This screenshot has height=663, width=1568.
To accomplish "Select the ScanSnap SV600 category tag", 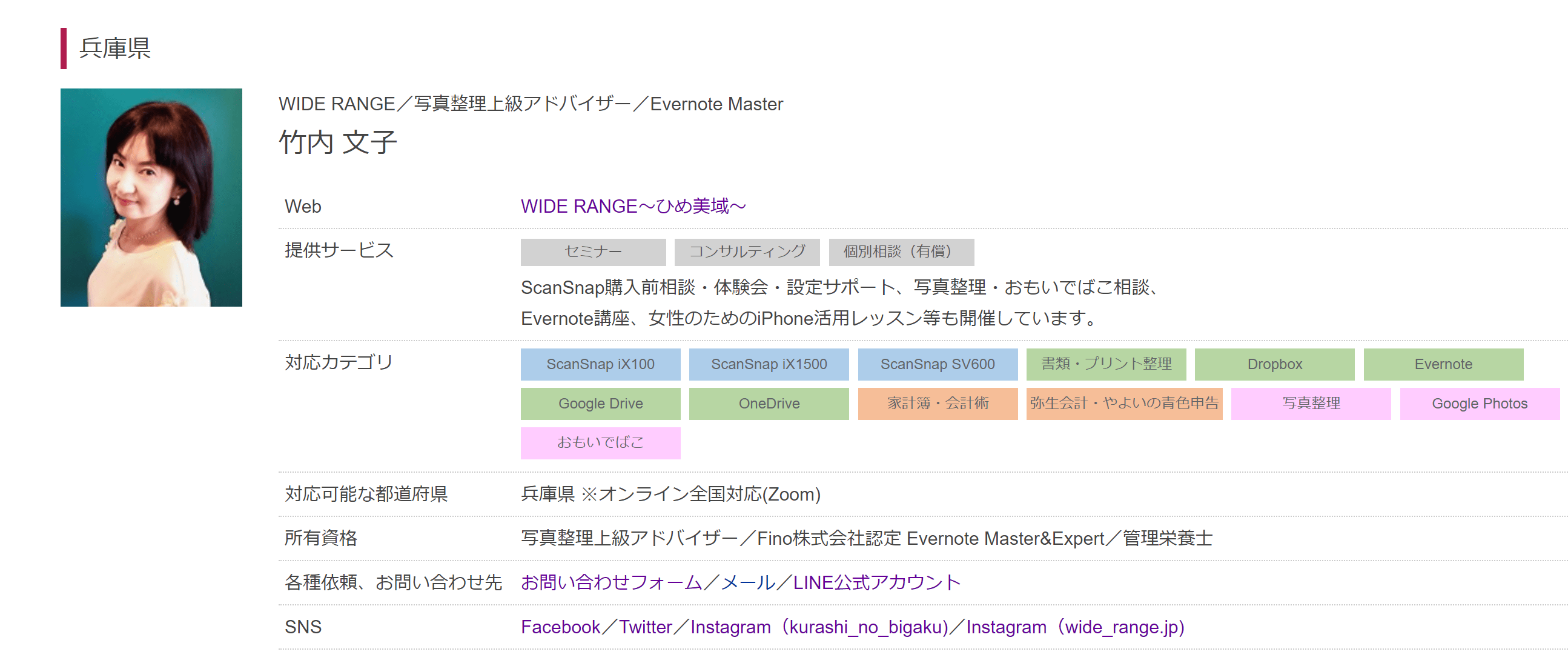I will (x=938, y=364).
